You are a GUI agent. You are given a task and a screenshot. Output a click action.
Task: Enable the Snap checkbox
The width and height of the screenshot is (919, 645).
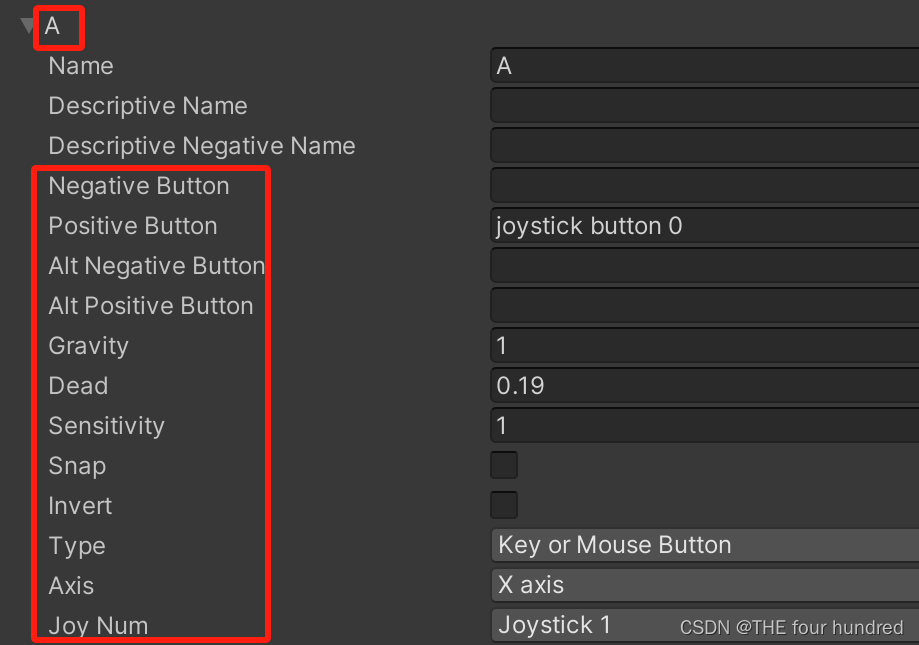(x=503, y=465)
